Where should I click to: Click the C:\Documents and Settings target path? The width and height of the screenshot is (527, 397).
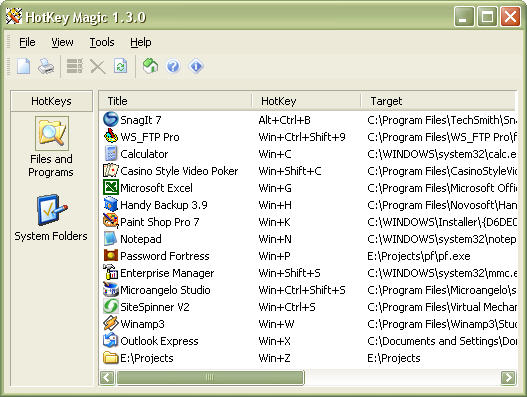(x=442, y=341)
